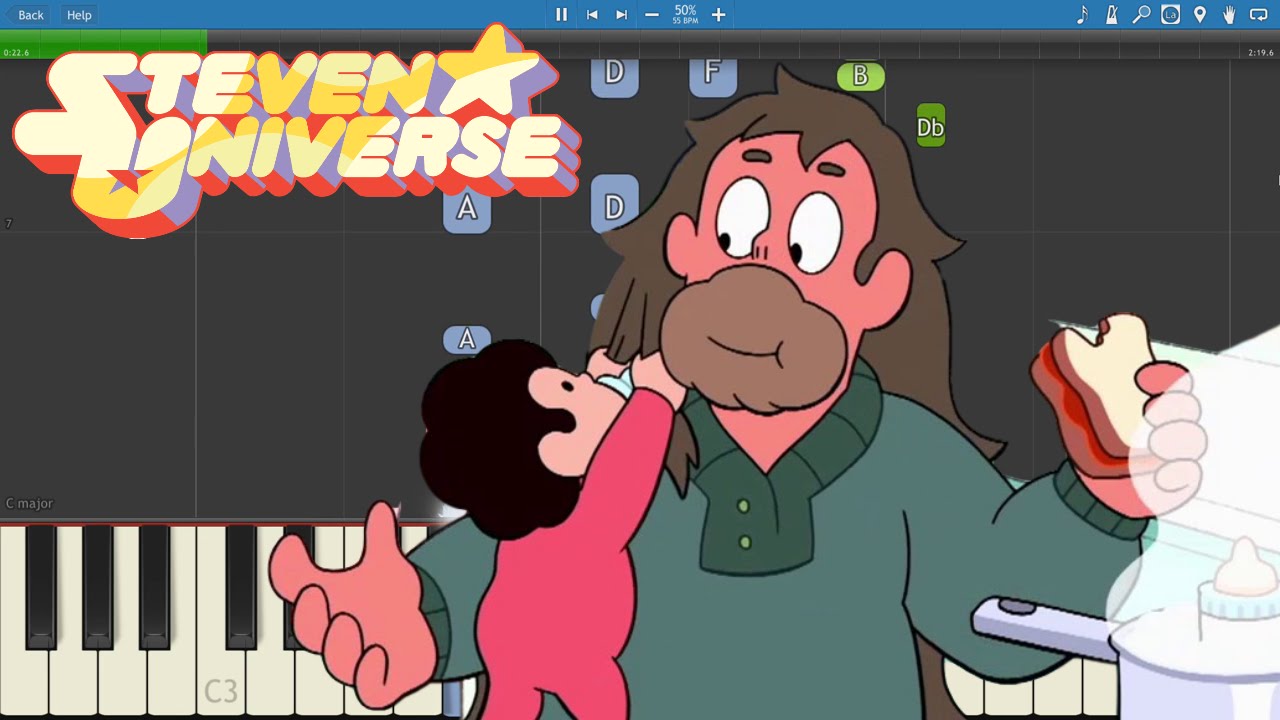The height and width of the screenshot is (720, 1280).
Task: Open the musical note settings icon
Action: click(1082, 15)
